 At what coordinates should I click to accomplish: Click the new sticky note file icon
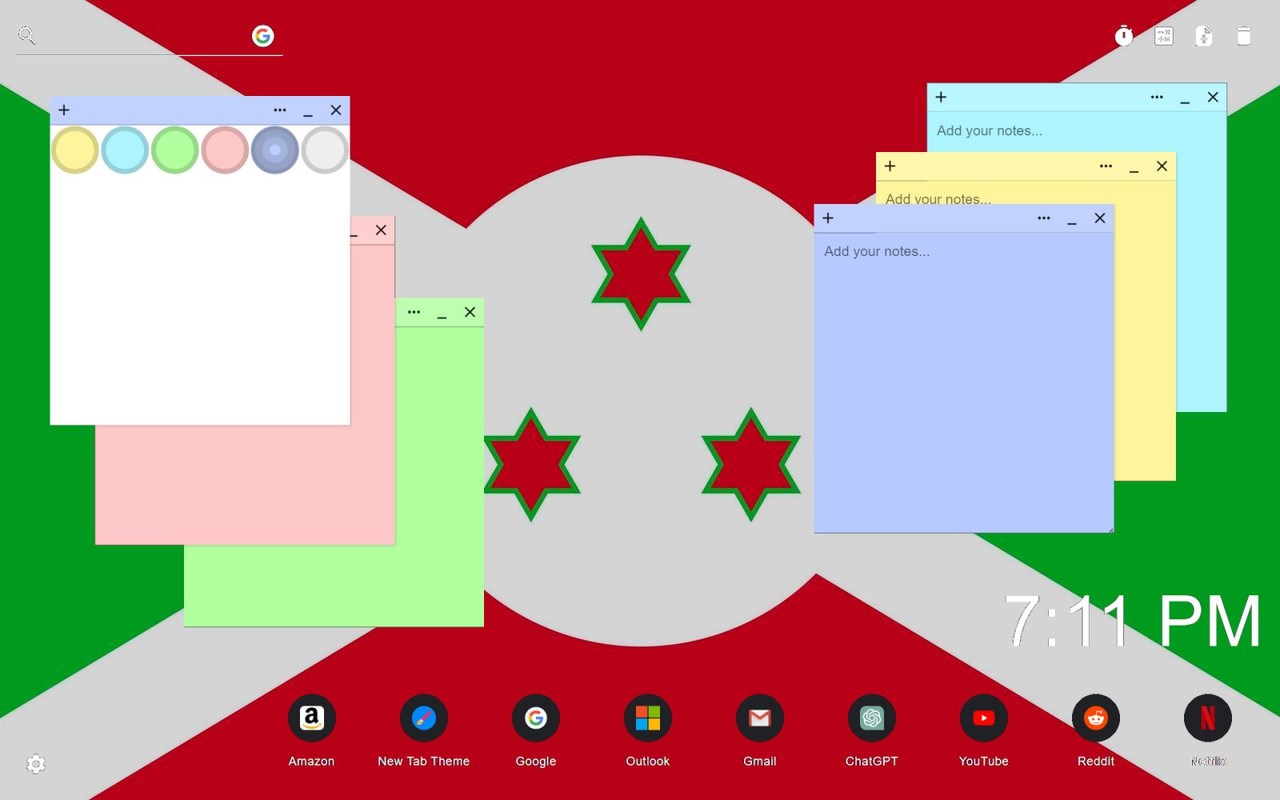tap(1204, 36)
